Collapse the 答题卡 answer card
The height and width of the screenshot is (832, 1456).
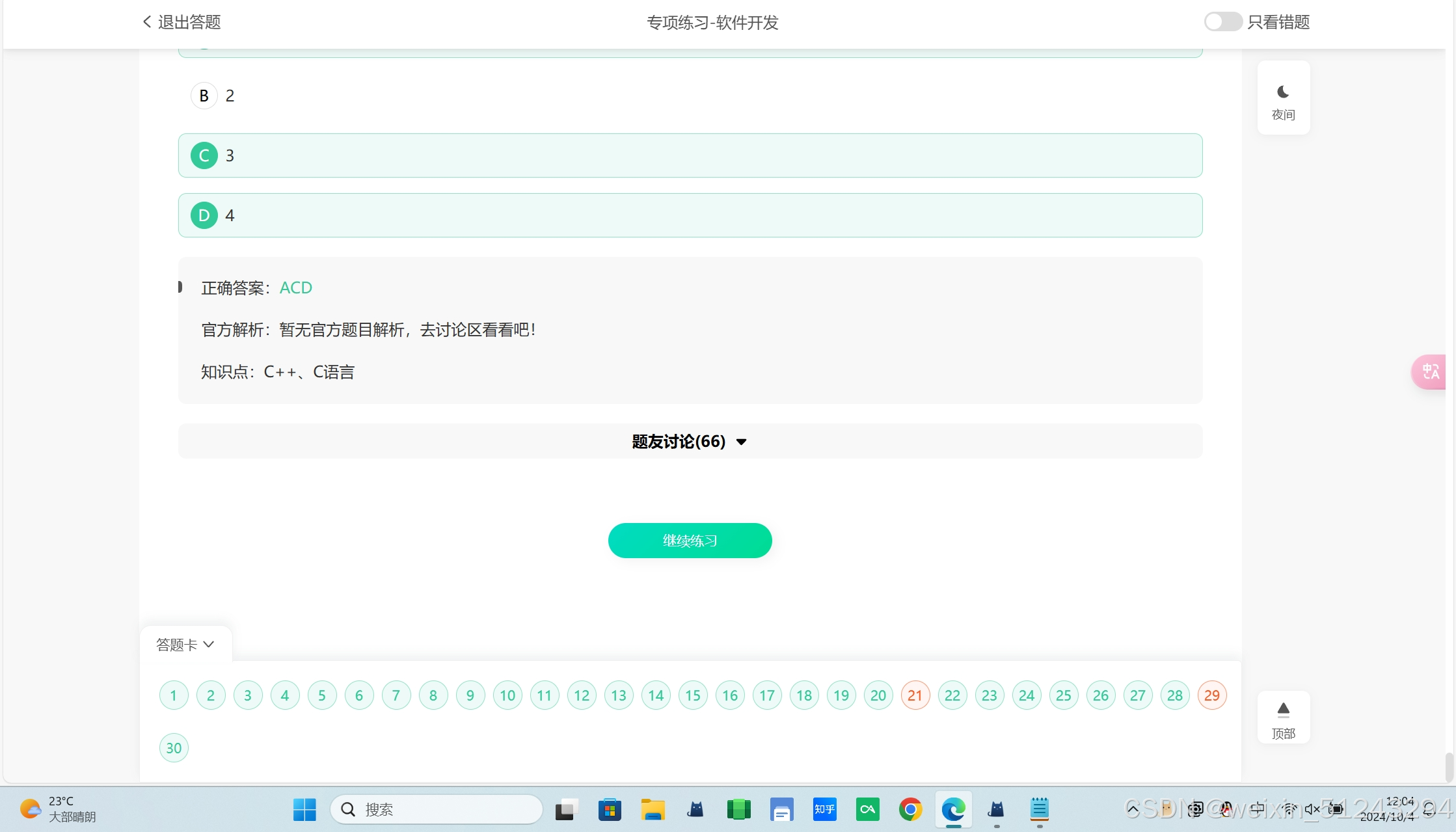185,645
